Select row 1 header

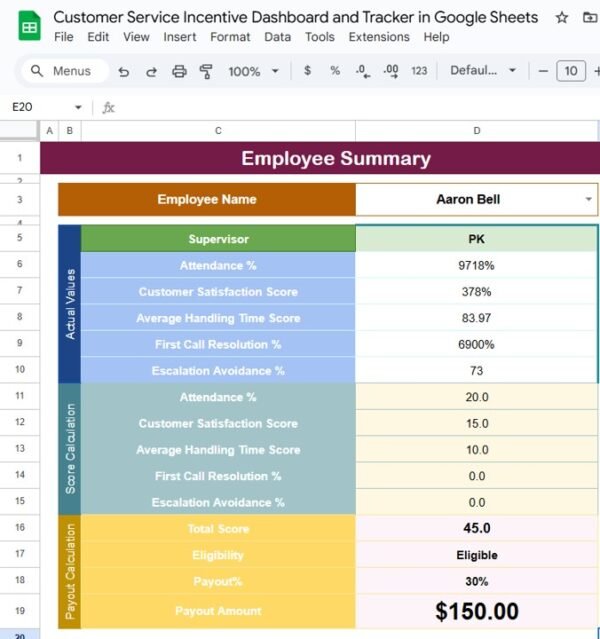pyautogui.click(x=20, y=158)
